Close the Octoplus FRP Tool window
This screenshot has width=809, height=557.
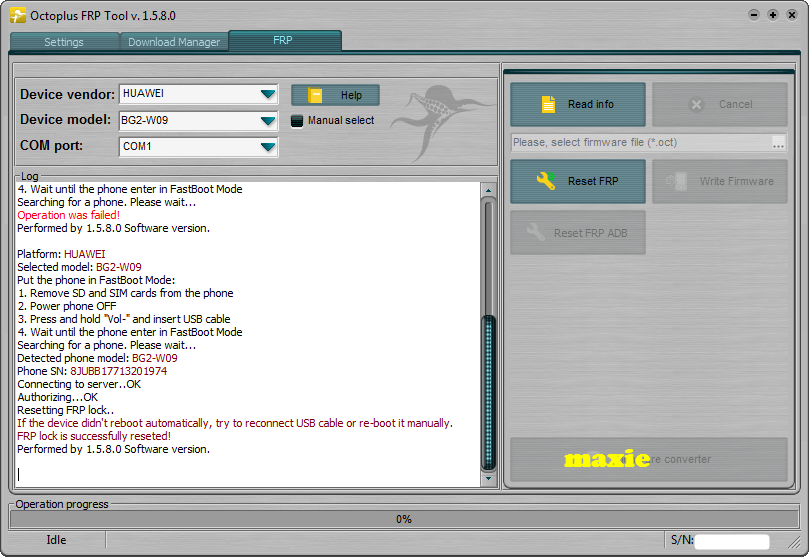coord(792,15)
